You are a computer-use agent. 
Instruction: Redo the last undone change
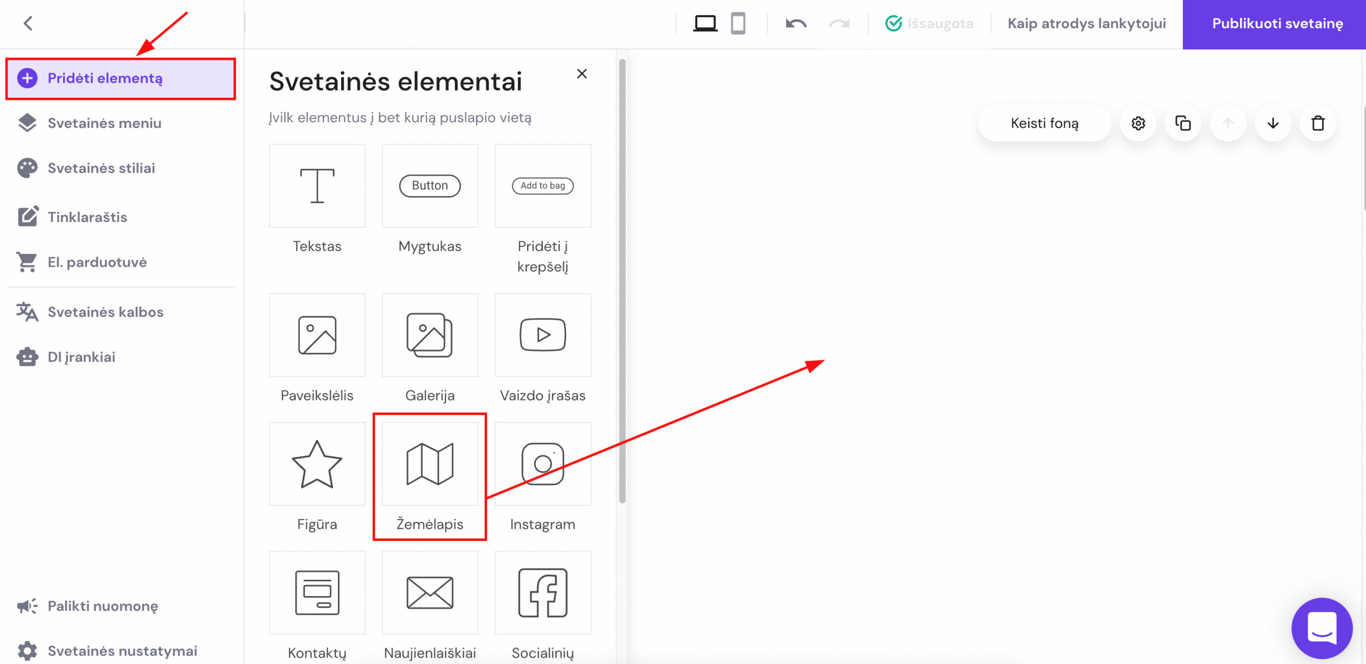point(839,23)
